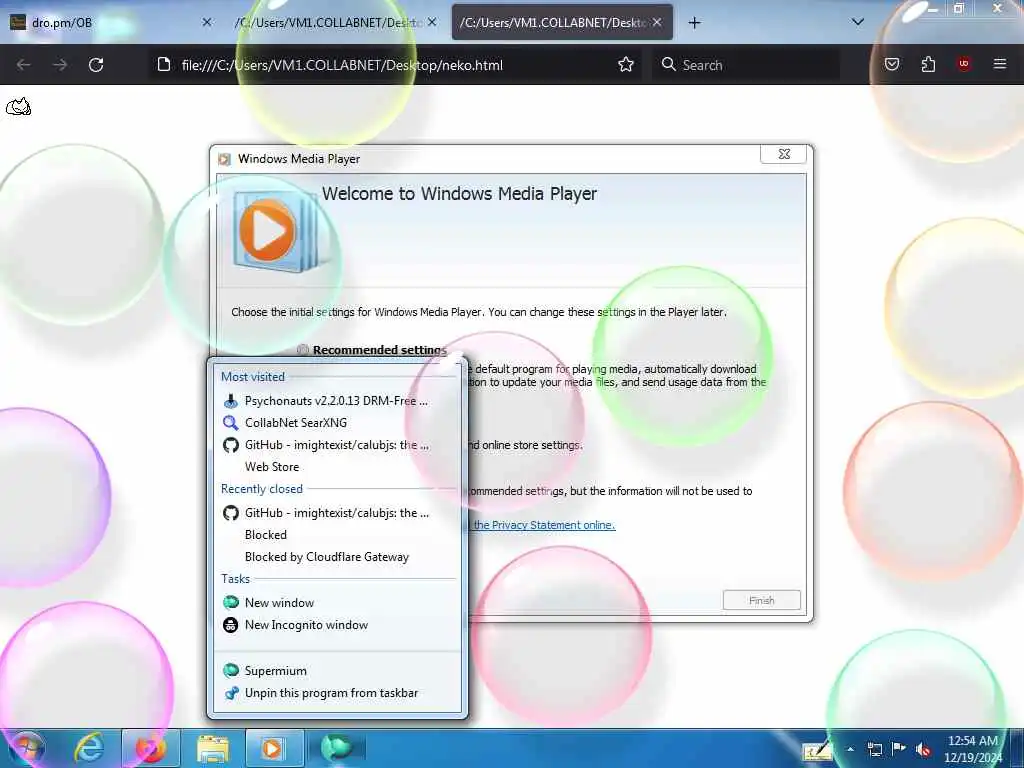Open GitHub calubjs entry under Most visited

tap(337, 445)
